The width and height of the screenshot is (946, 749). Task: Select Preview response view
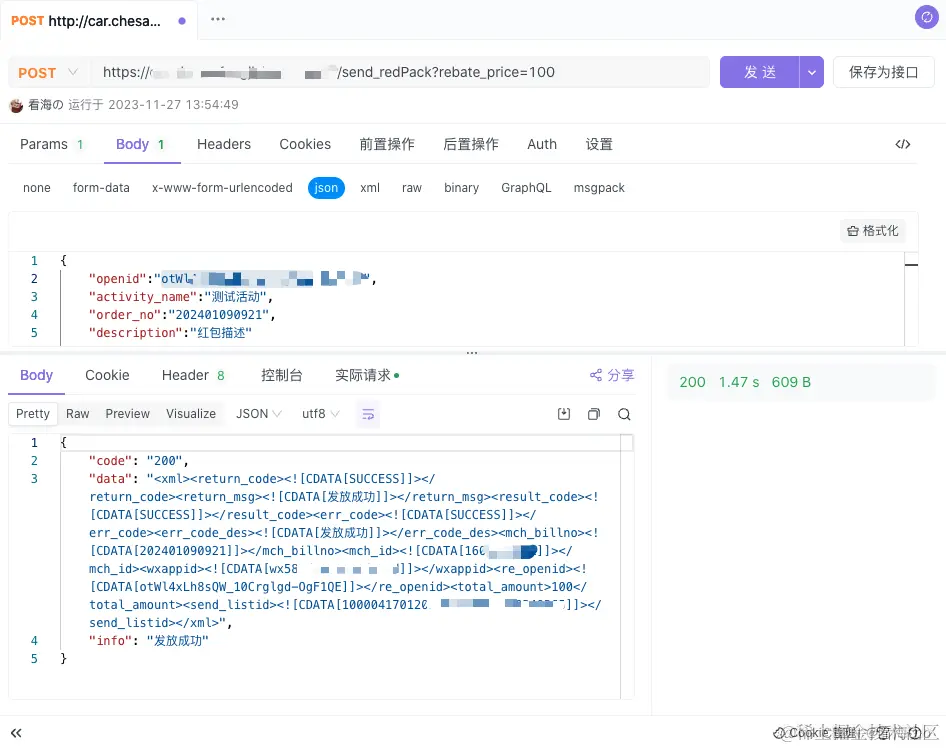click(127, 414)
